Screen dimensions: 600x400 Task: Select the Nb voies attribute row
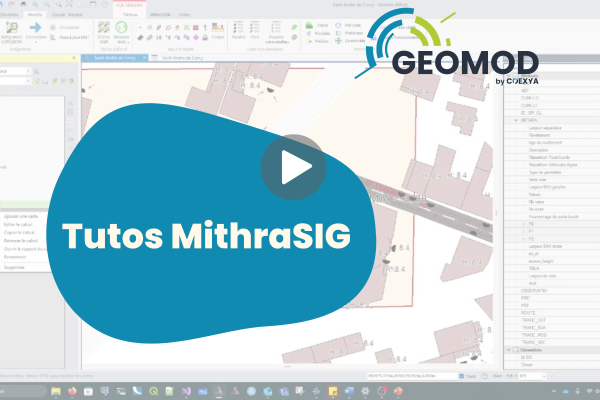pyautogui.click(x=552, y=202)
